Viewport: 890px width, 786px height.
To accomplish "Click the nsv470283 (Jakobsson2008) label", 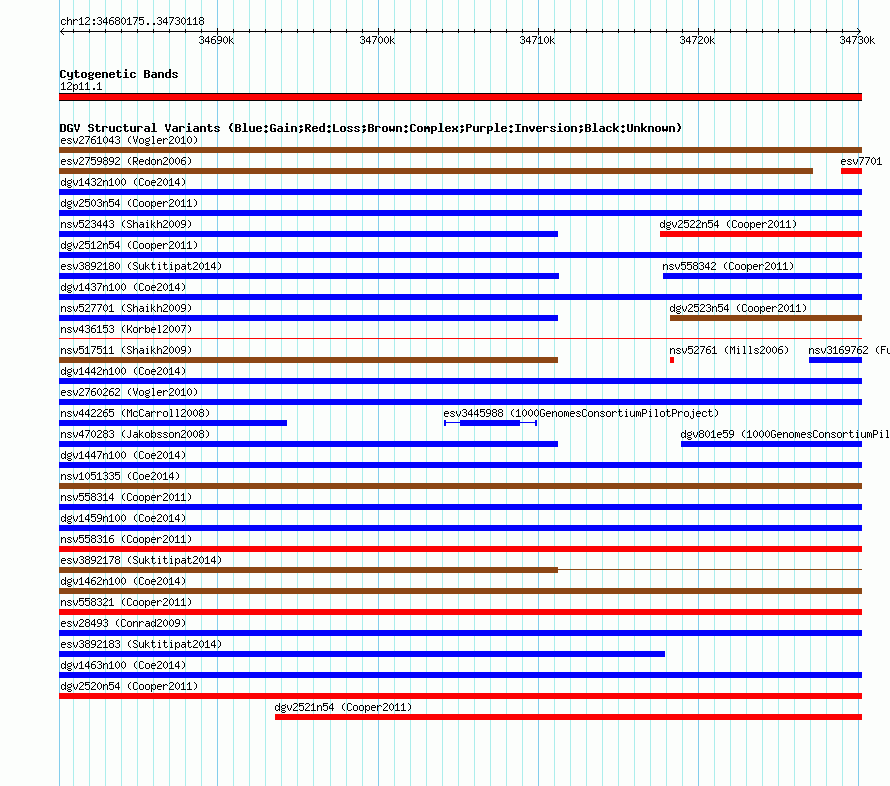I will tap(135, 434).
